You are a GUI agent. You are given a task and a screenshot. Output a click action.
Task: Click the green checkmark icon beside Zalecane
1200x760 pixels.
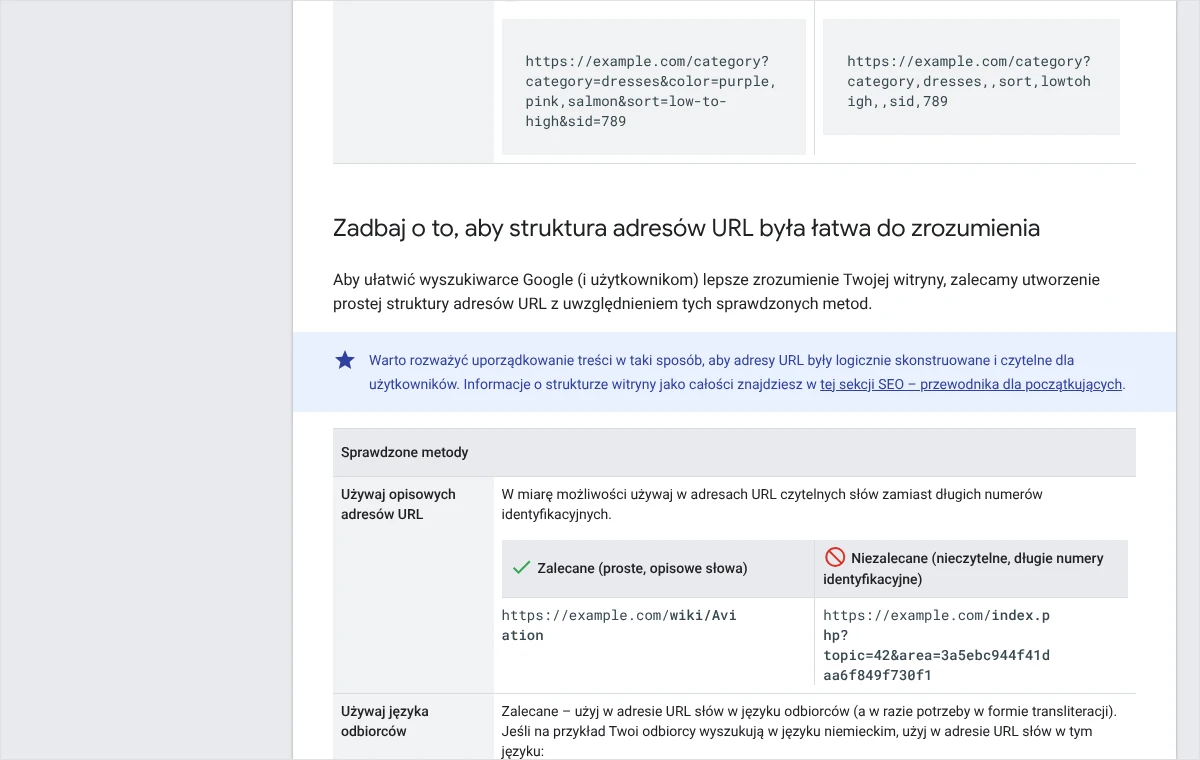click(521, 568)
